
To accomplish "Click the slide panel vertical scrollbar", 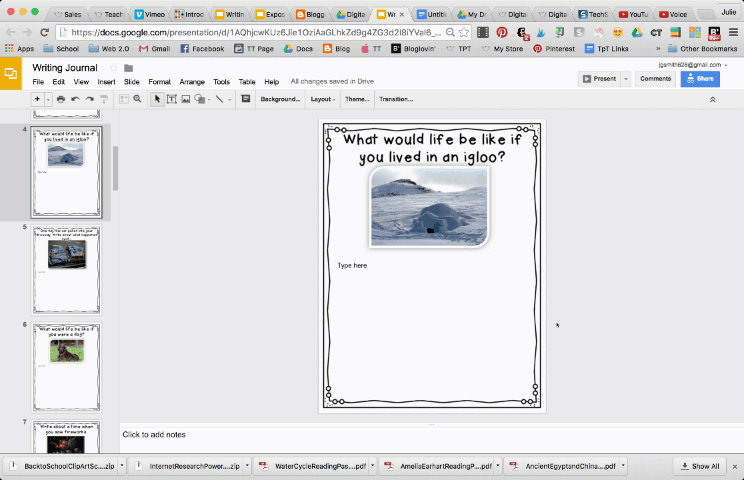I will [x=115, y=168].
